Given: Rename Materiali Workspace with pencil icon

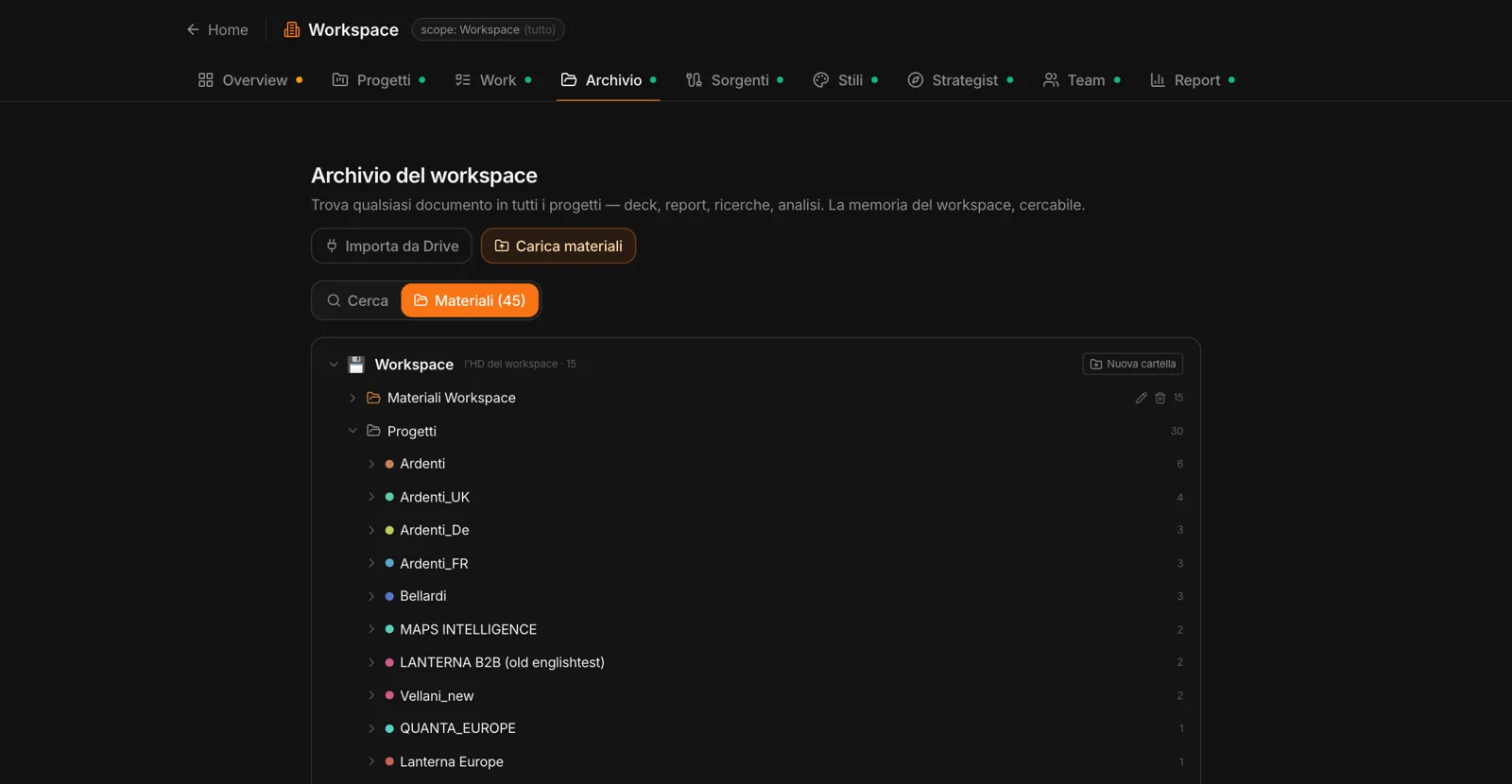Looking at the screenshot, I should 1142,398.
